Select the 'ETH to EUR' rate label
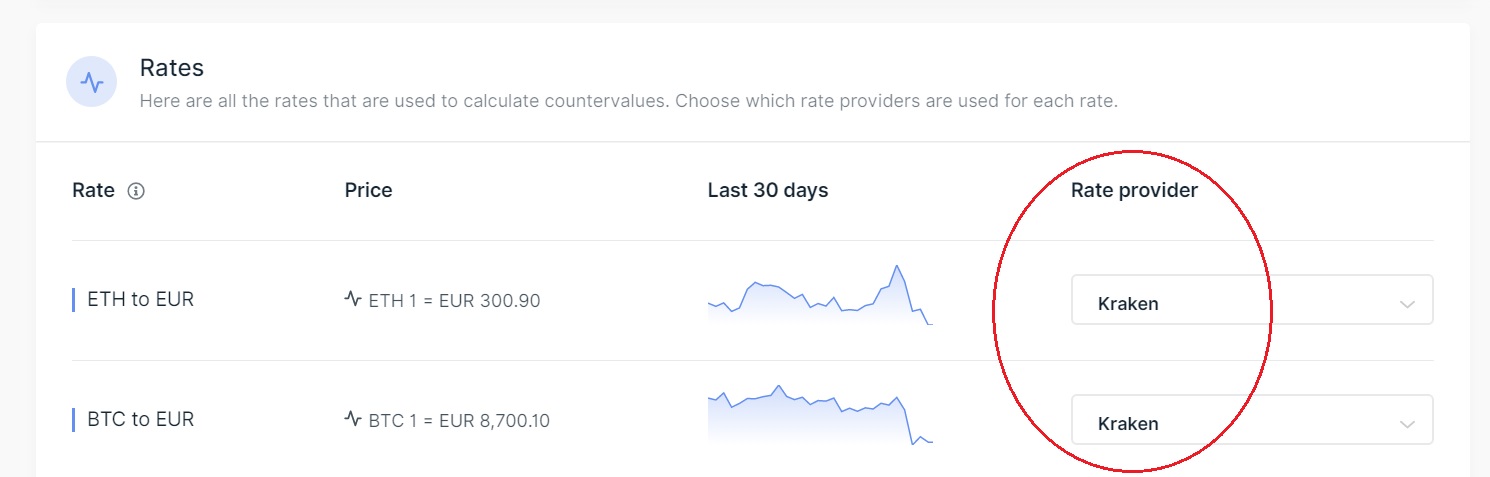Screen dimensions: 1490x477 [141, 299]
